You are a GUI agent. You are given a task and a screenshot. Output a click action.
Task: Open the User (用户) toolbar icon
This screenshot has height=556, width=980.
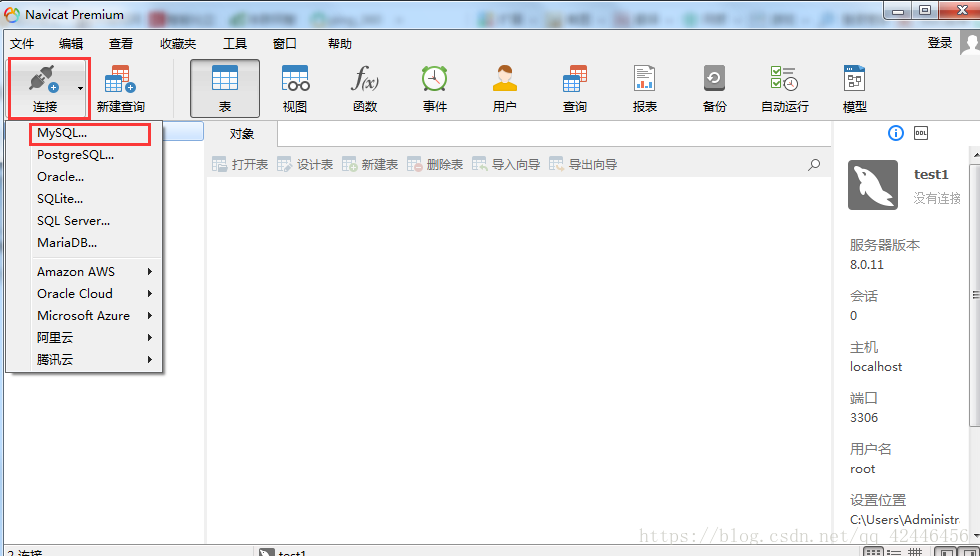[504, 79]
